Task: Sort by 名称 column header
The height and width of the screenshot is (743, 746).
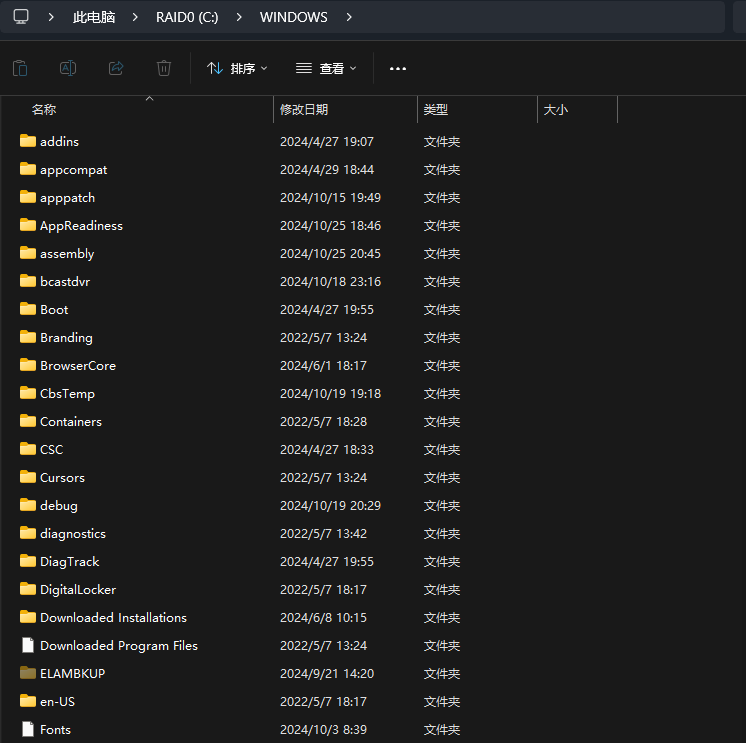Action: 44,110
